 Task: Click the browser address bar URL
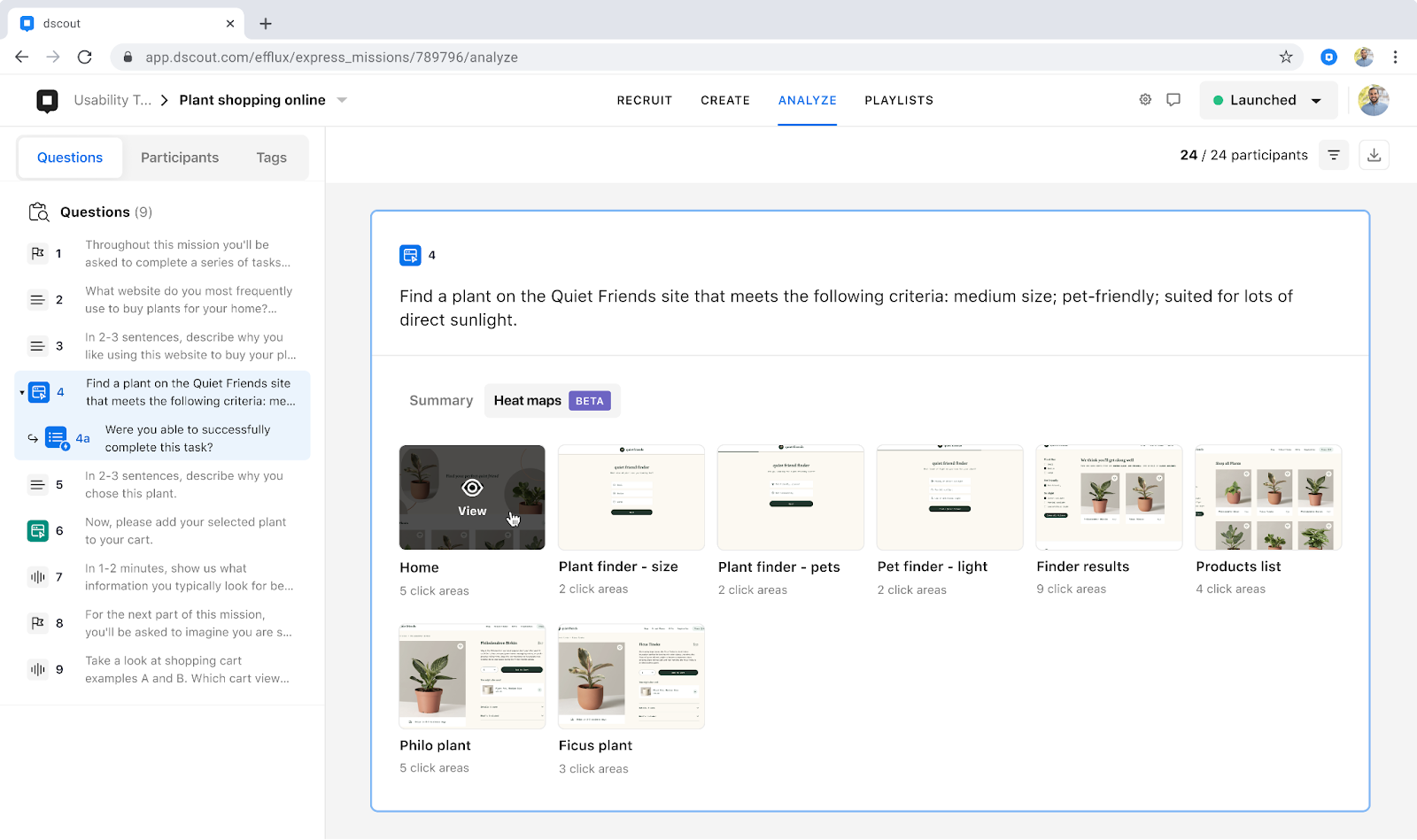point(332,58)
